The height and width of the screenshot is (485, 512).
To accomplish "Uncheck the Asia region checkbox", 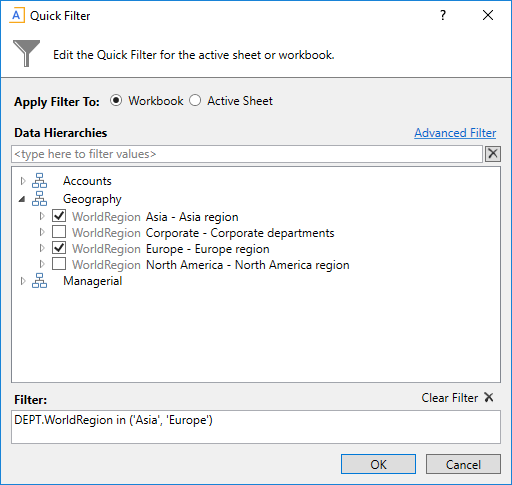I will pos(59,216).
